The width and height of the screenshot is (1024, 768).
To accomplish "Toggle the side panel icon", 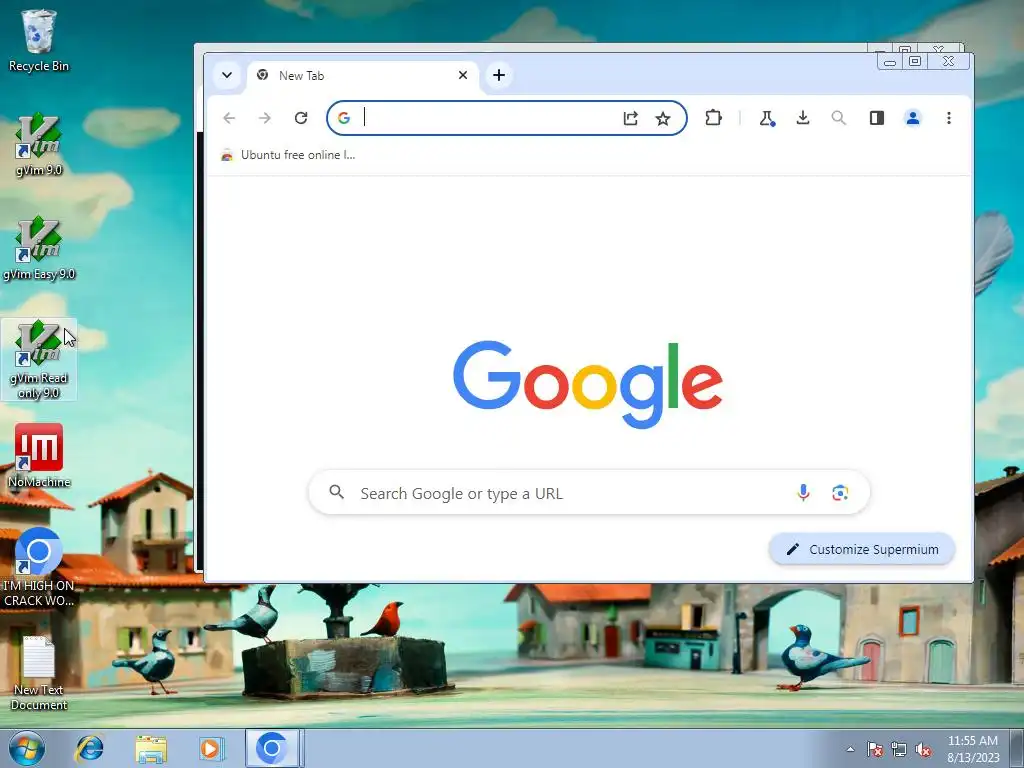I will (x=876, y=118).
